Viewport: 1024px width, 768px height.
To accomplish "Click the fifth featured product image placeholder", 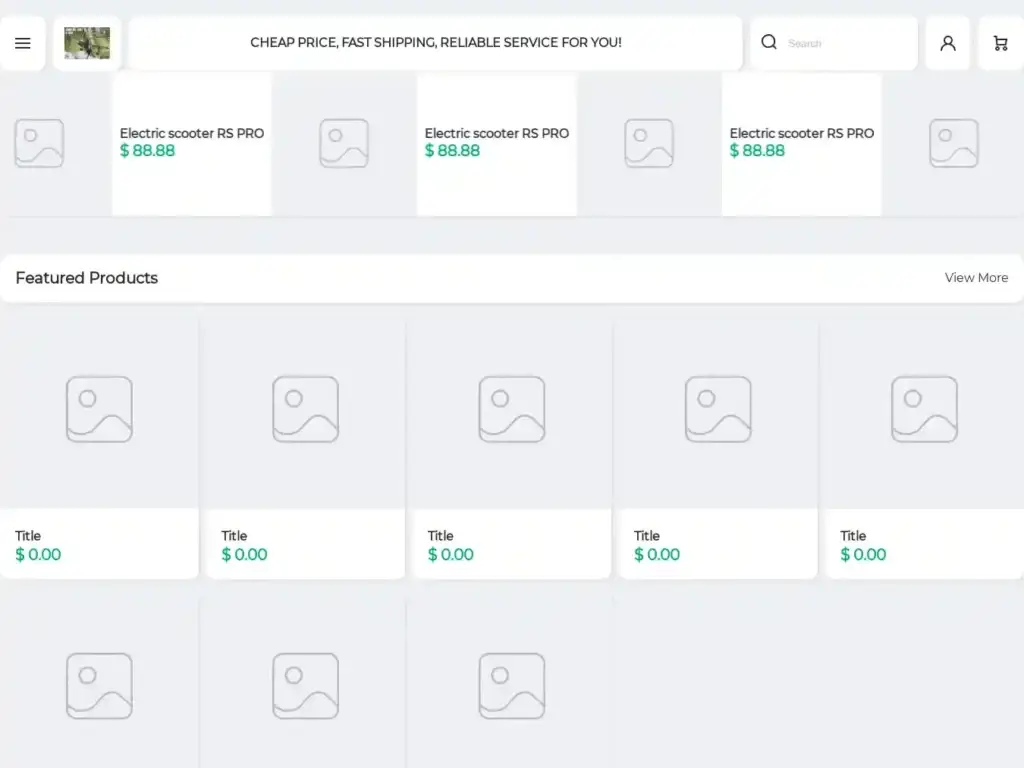I will tap(924, 409).
